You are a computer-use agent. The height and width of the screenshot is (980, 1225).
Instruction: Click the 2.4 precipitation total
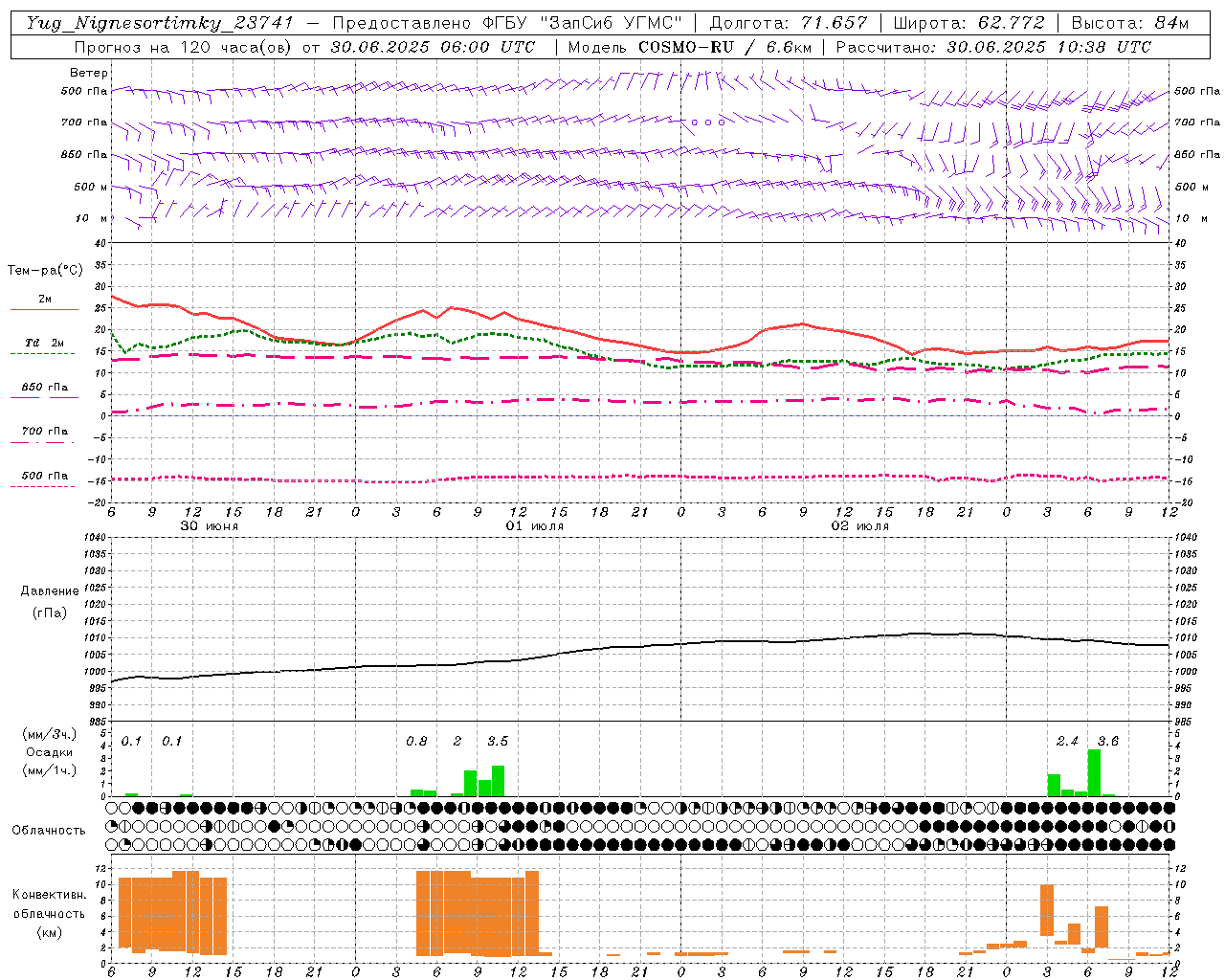pos(1067,742)
